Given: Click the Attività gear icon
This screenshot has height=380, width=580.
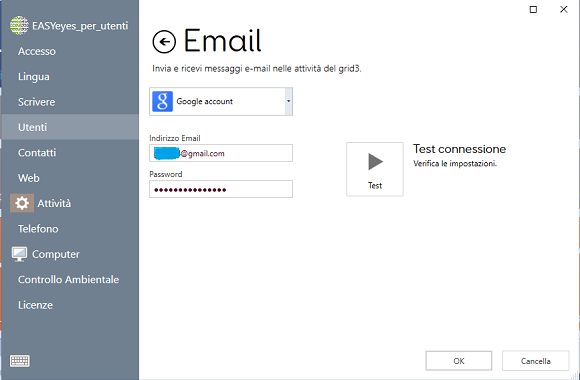Looking at the screenshot, I should tap(22, 203).
